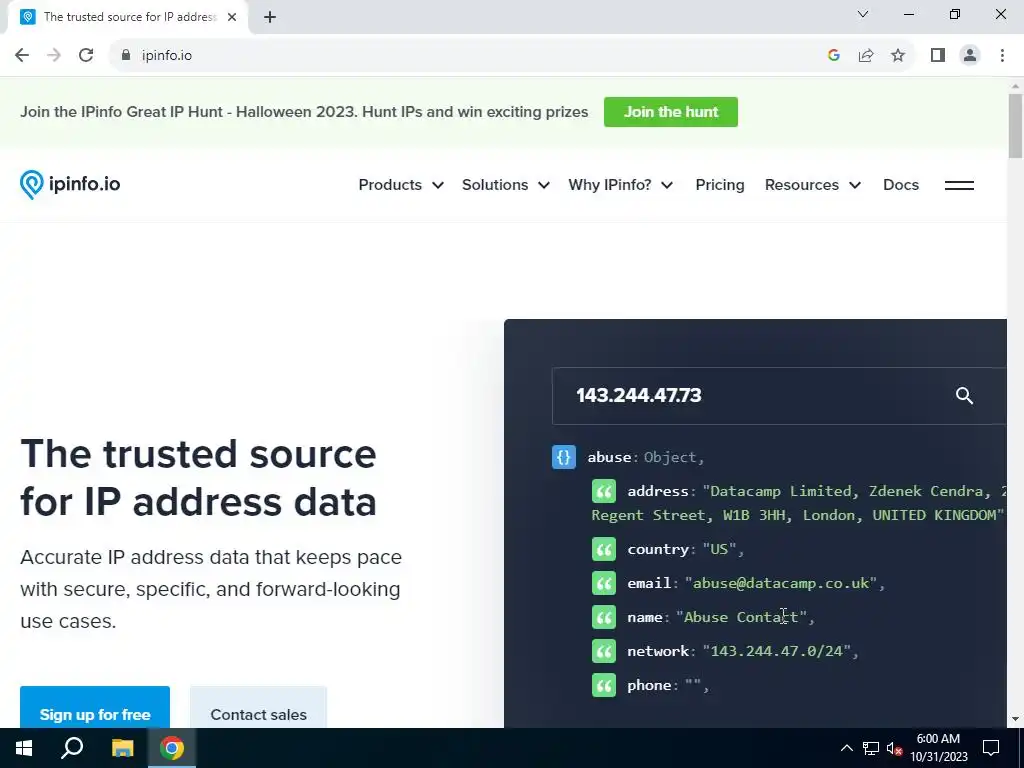The image size is (1024, 768).
Task: Click Contact sales button
Action: [259, 708]
